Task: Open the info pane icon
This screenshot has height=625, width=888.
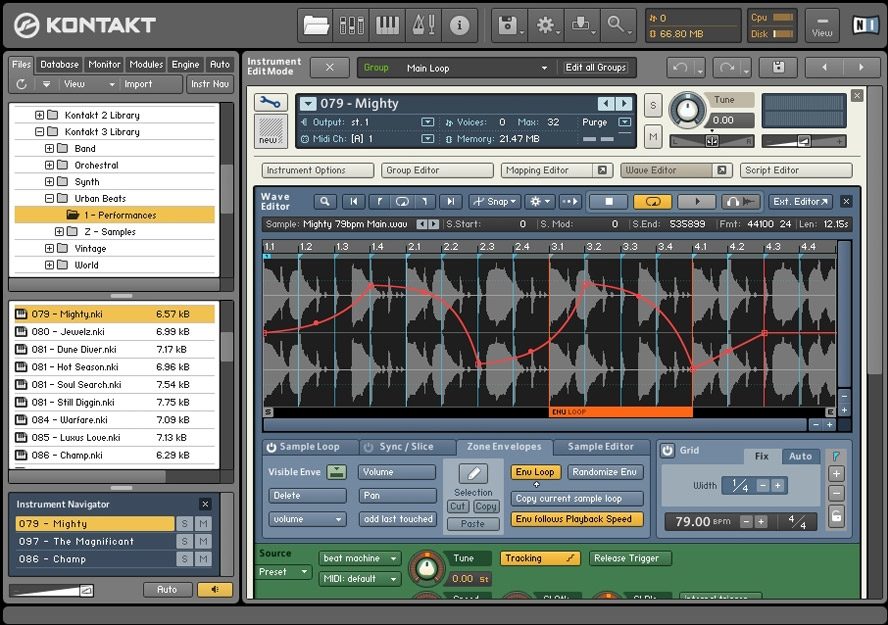Action: tap(459, 25)
